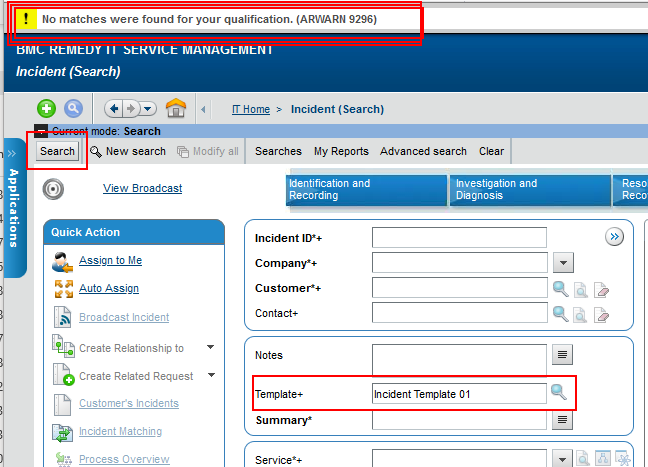
Task: Open Customer's Incidents link
Action: tap(129, 403)
